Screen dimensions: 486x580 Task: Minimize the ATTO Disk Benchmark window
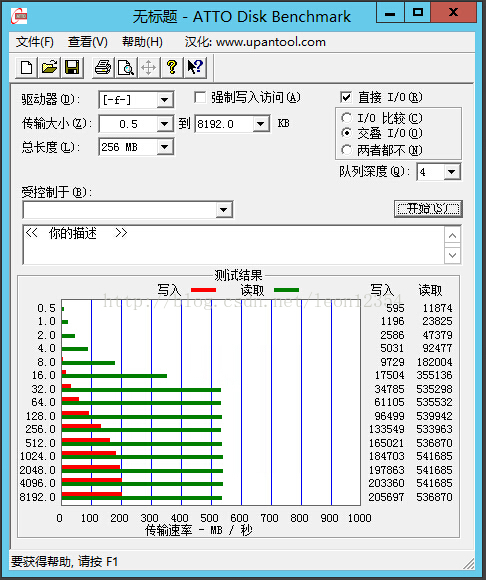click(x=389, y=13)
